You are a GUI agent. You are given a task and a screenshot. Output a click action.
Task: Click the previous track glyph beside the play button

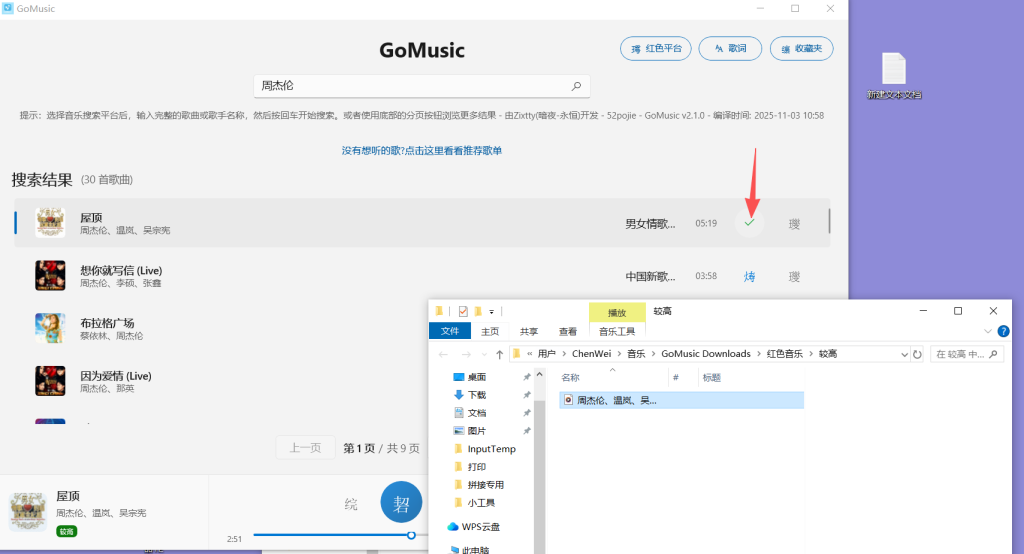tap(351, 503)
